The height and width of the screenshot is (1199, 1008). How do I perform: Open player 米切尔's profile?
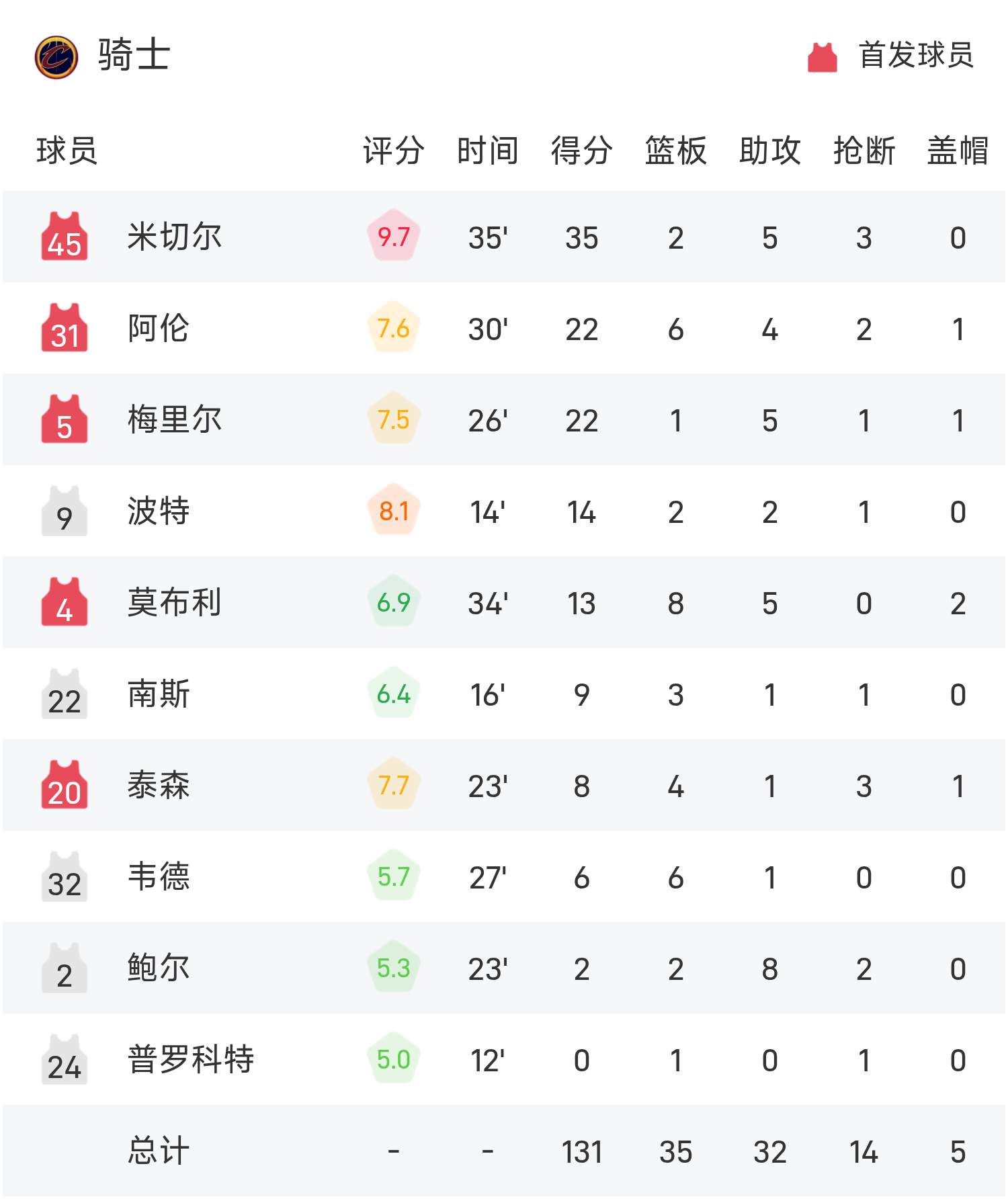(x=175, y=237)
